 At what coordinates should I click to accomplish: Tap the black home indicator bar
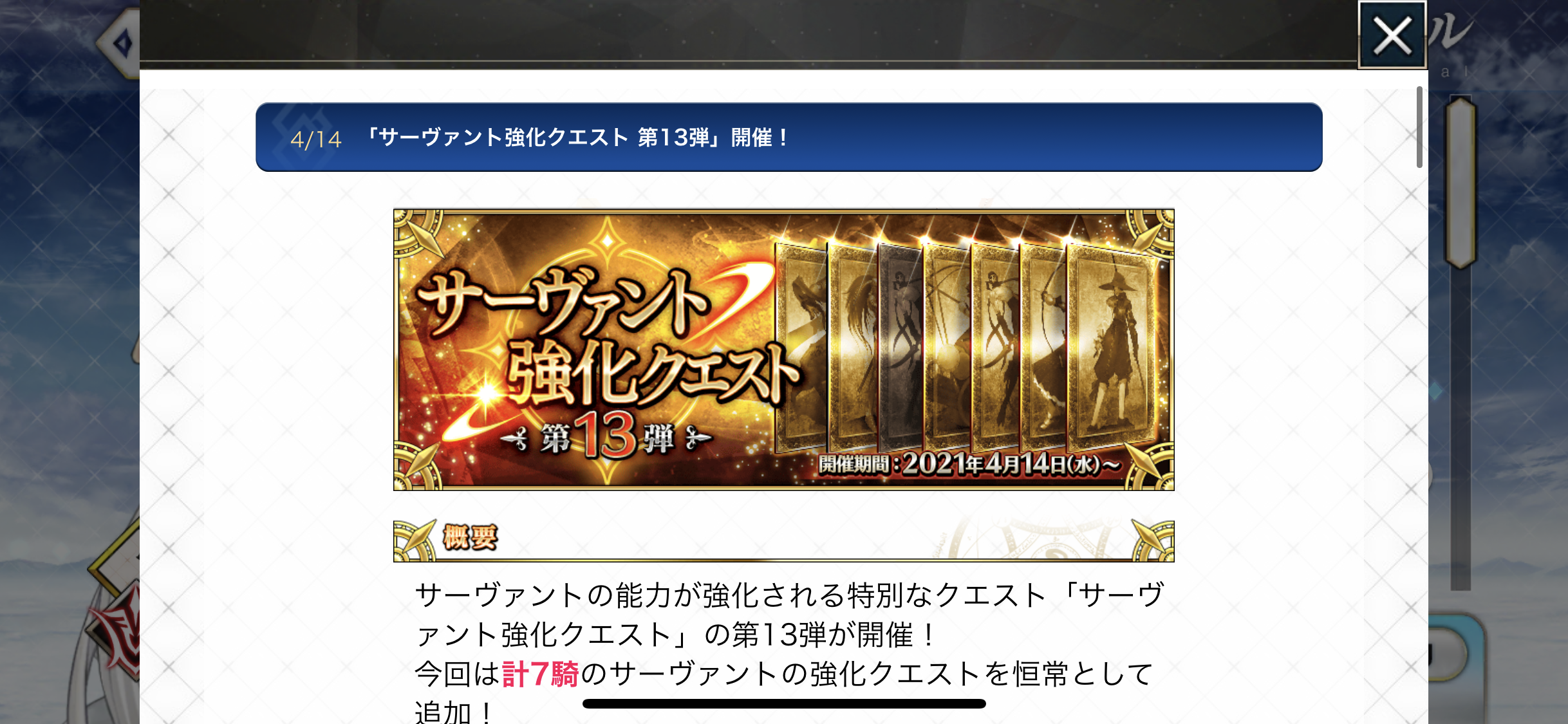(784, 703)
